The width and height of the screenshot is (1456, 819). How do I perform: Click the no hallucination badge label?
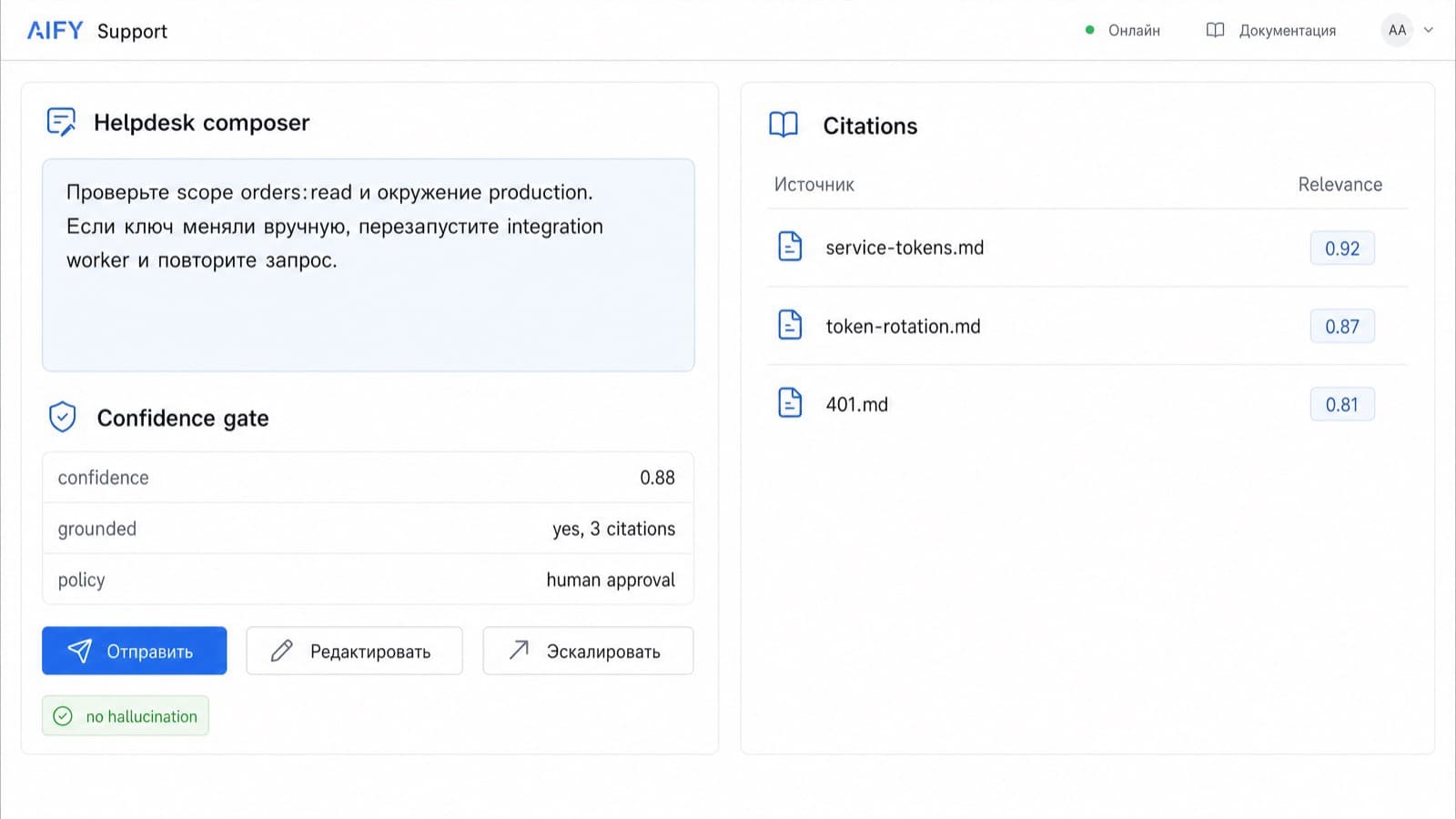point(141,716)
